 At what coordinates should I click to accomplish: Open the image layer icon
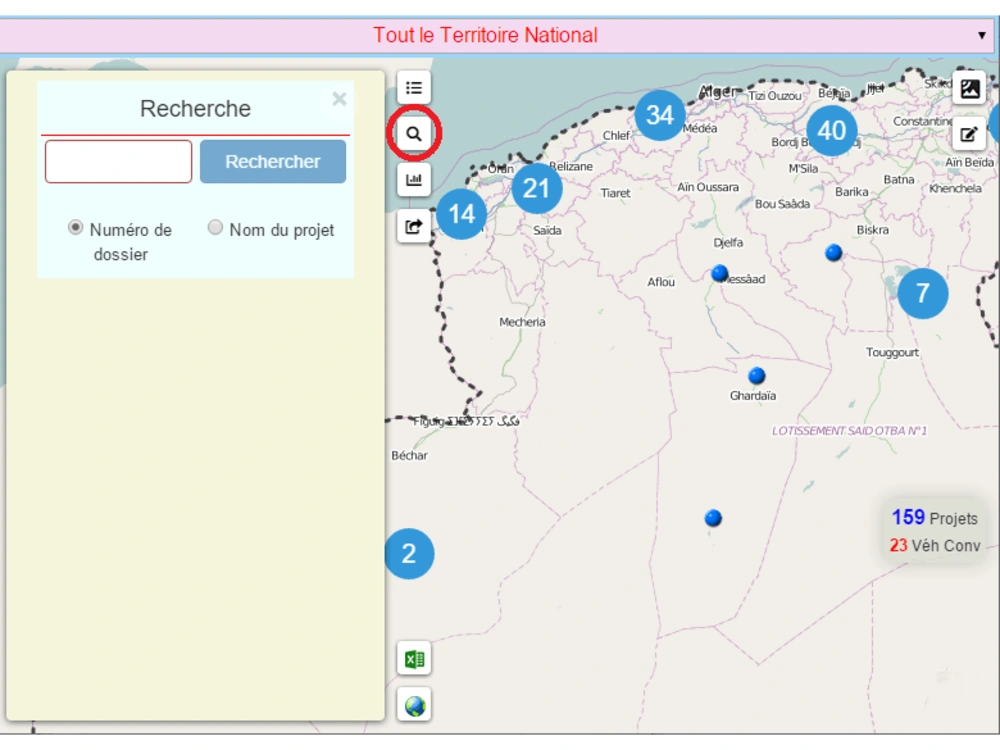969,88
